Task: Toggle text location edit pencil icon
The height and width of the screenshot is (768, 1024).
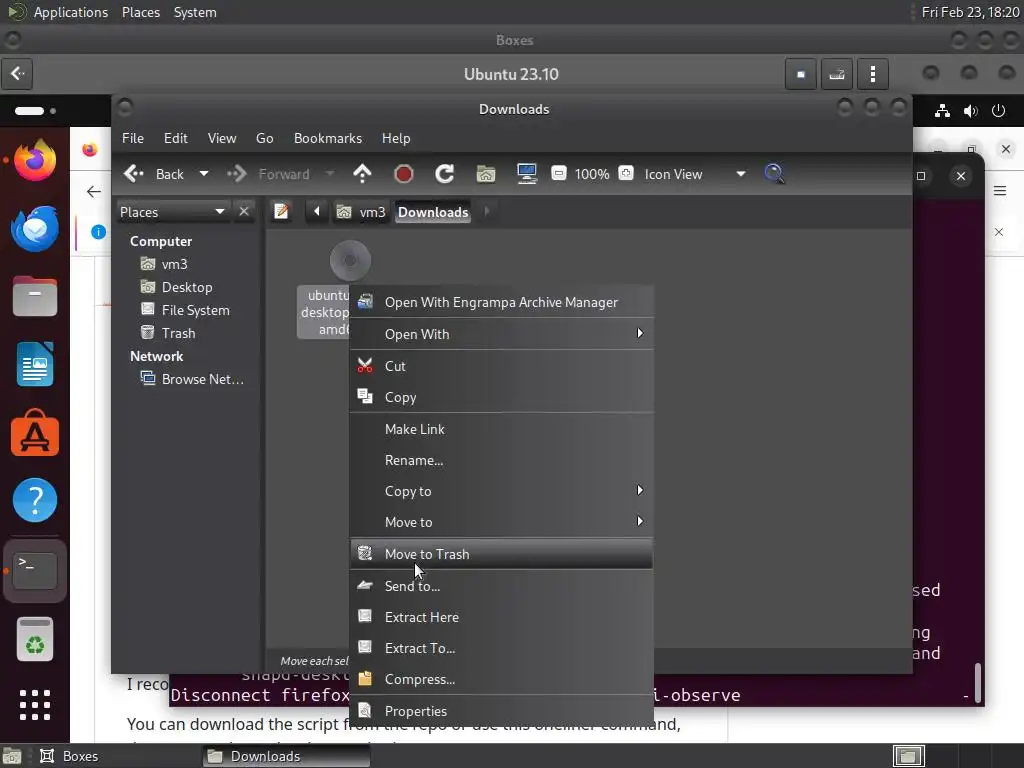Action: (x=281, y=212)
